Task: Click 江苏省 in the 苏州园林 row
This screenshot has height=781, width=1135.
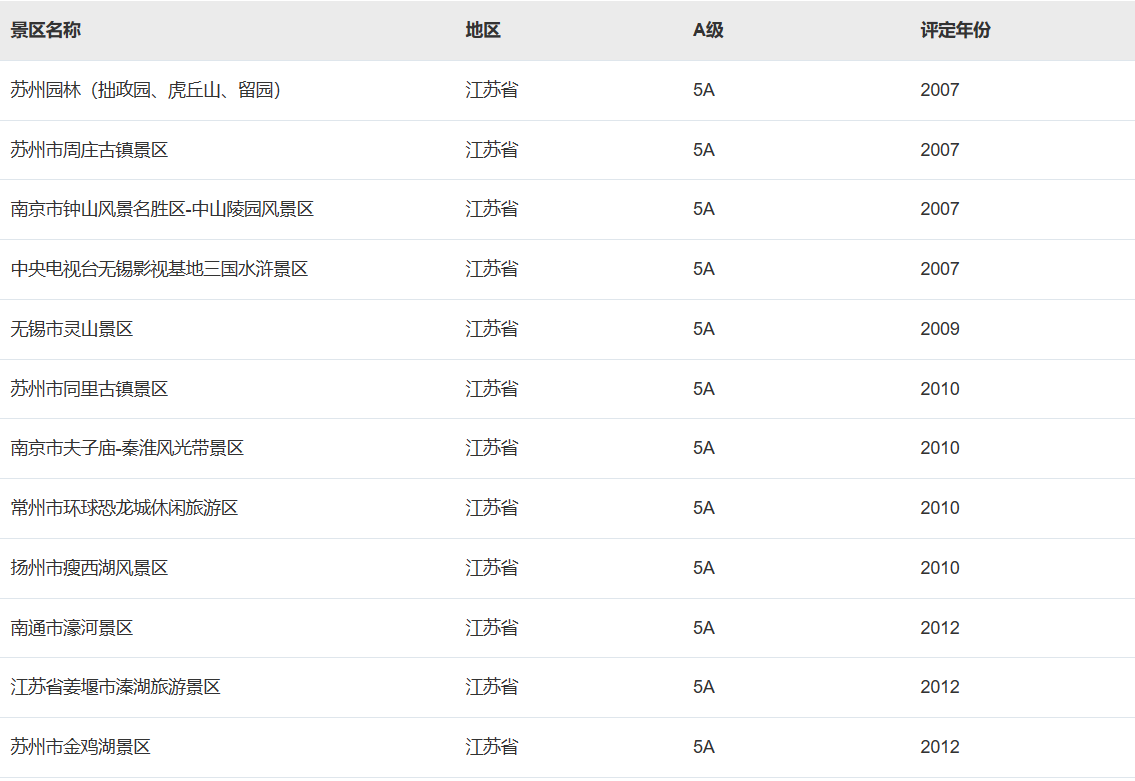Action: pyautogui.click(x=492, y=90)
